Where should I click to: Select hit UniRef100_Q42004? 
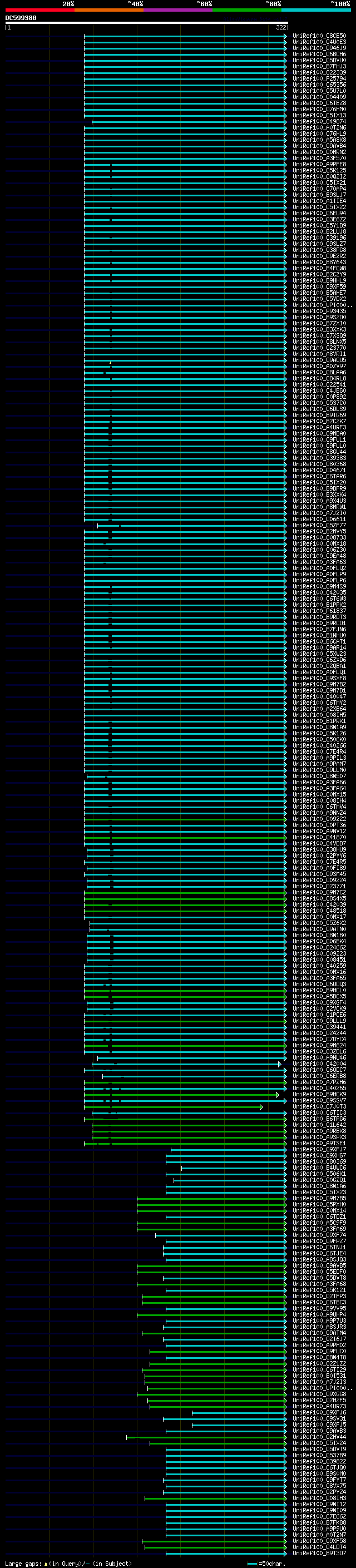tap(319, 1064)
